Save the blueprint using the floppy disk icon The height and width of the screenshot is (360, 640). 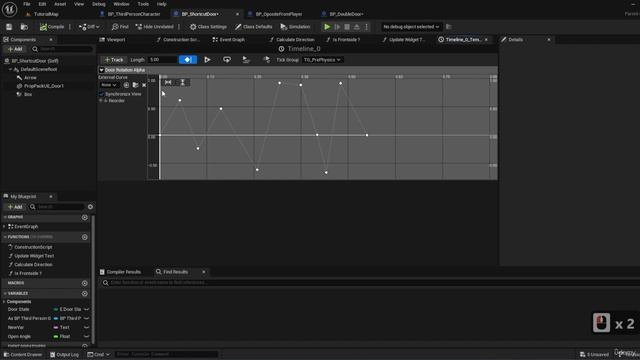pos(9,27)
